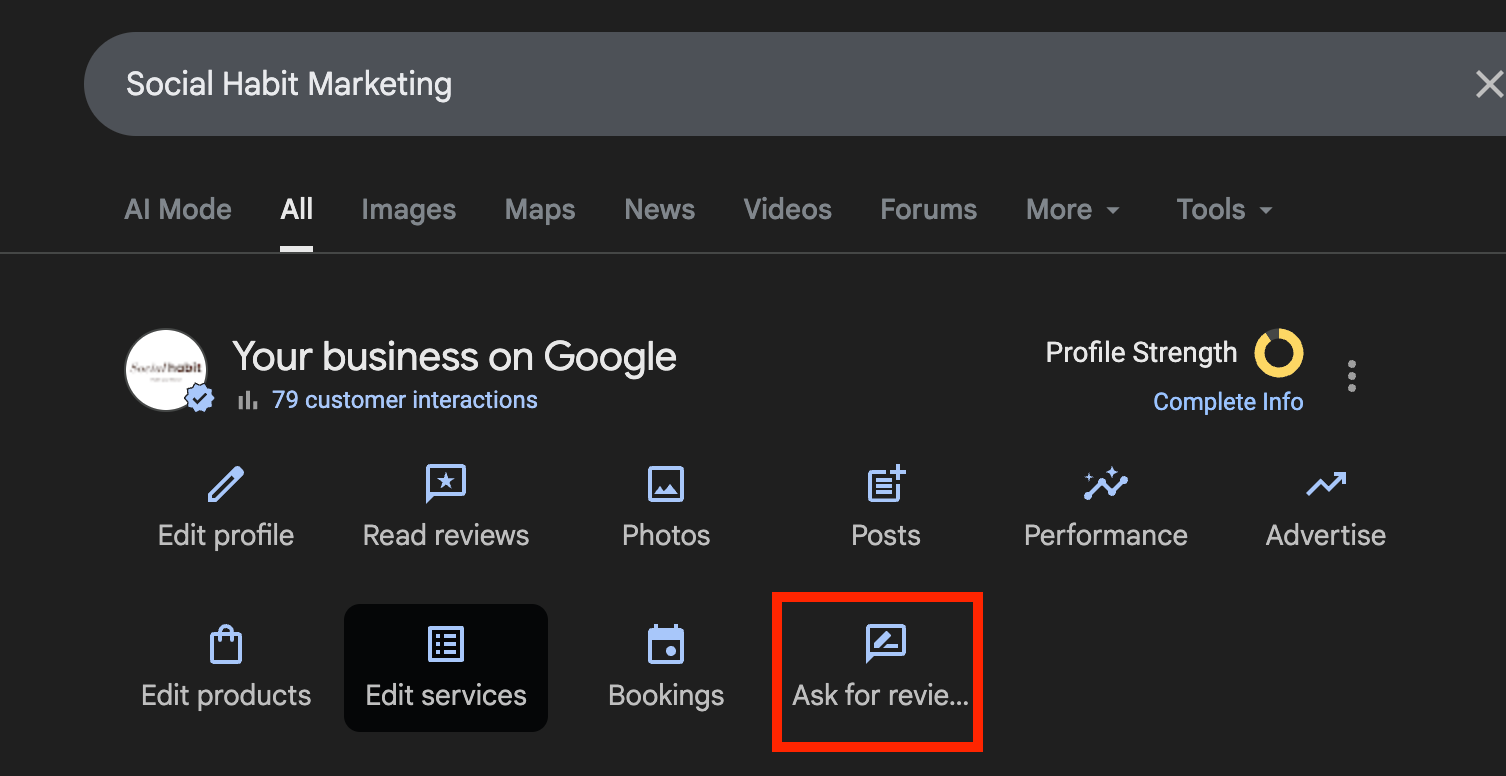Open the Photos image icon
The width and height of the screenshot is (1506, 776).
666,485
